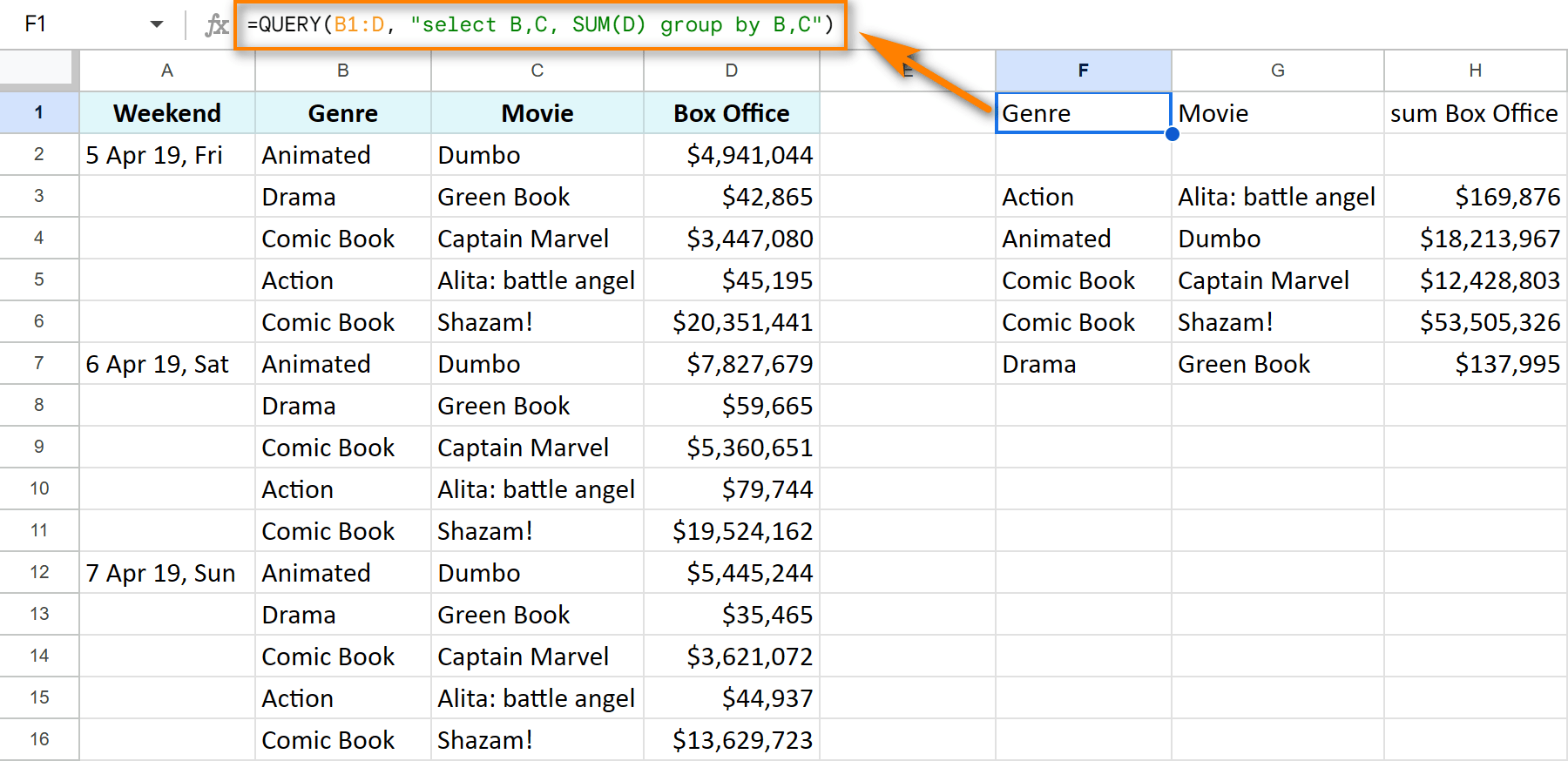The height and width of the screenshot is (761, 1568).
Task: Click the $19,524,162 cell
Action: tap(732, 531)
